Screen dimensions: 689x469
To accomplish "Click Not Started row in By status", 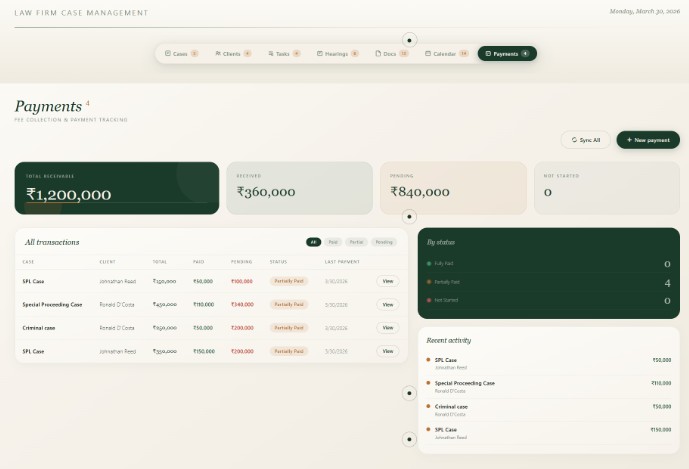I will point(549,301).
